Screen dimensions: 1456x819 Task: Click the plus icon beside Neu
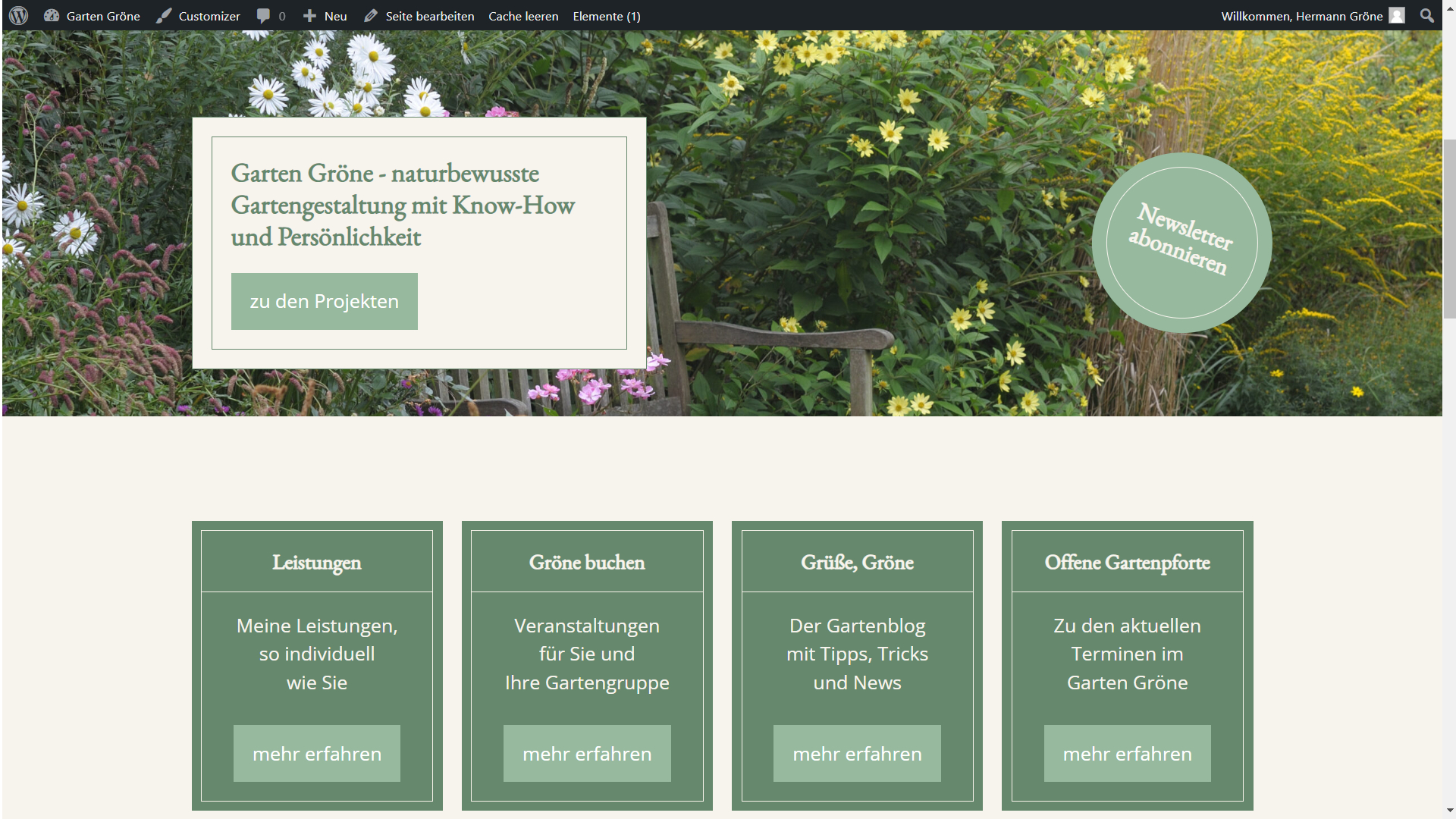click(x=309, y=16)
